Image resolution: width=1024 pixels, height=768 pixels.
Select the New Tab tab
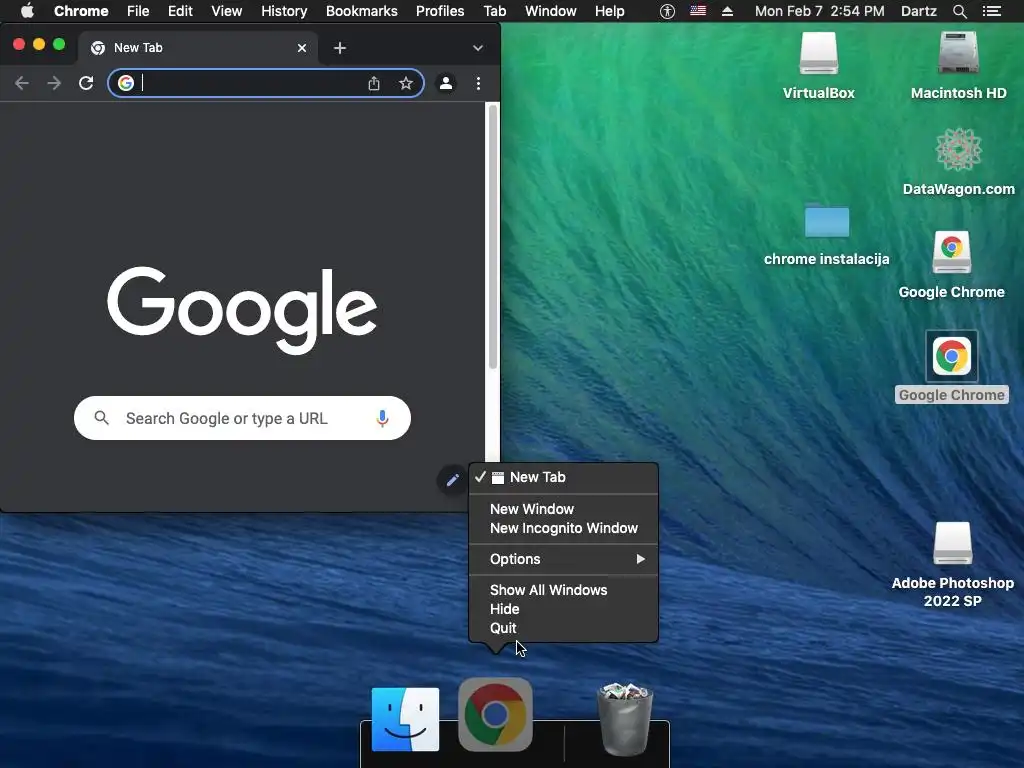[199, 48]
